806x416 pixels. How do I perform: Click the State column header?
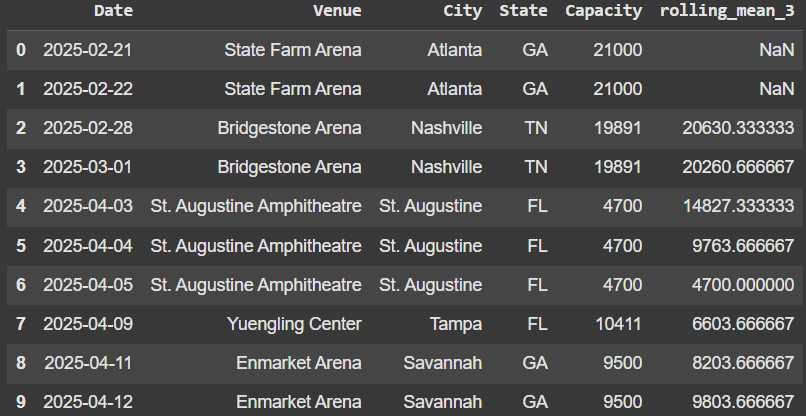pyautogui.click(x=523, y=12)
